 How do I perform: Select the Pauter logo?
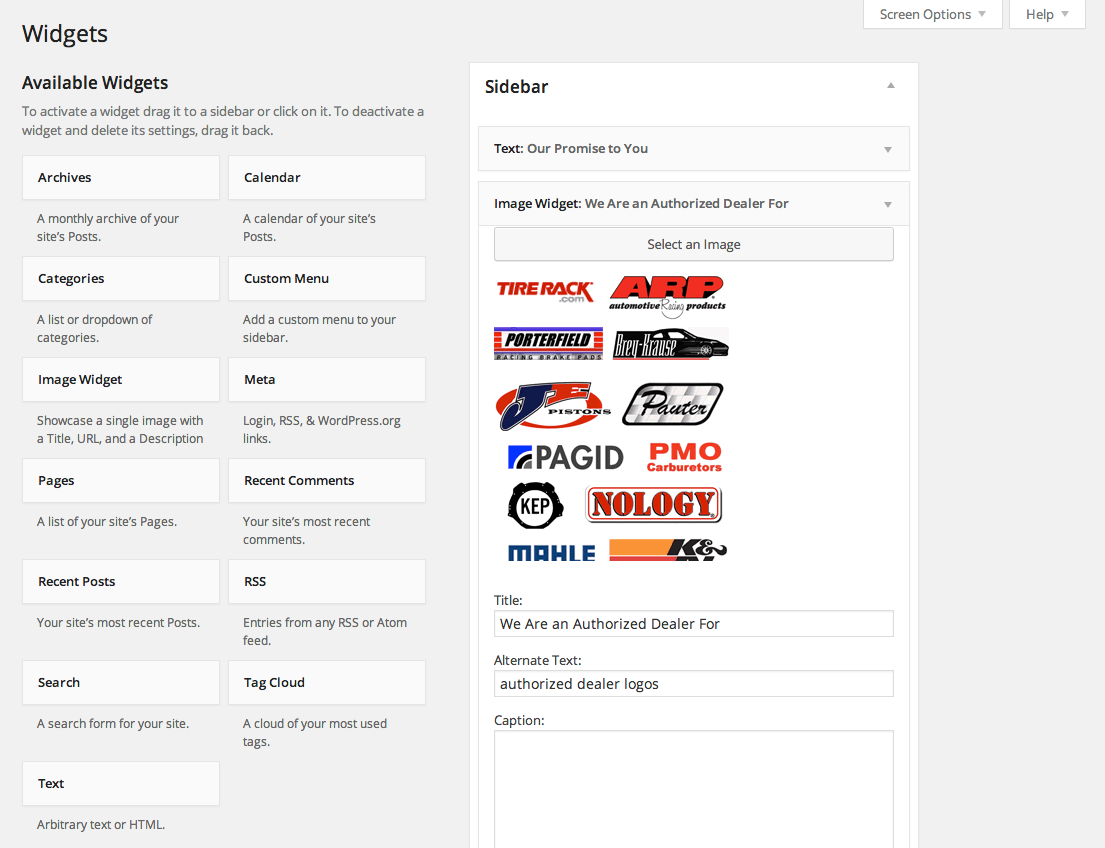click(672, 404)
